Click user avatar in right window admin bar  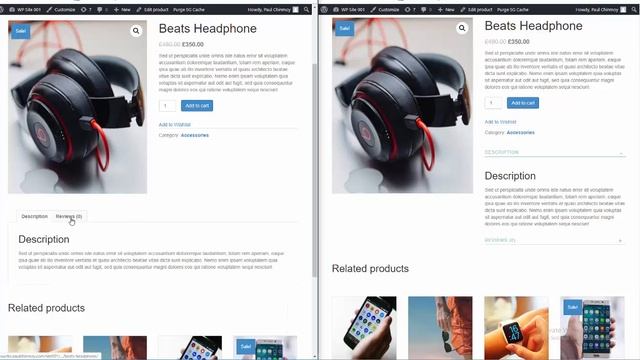[623, 9]
